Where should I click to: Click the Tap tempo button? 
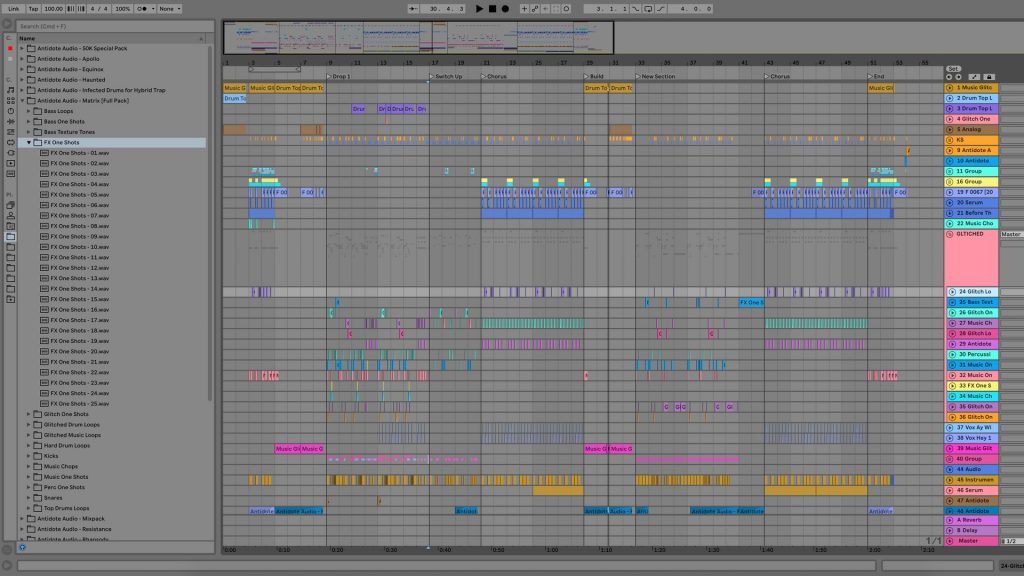pos(33,8)
